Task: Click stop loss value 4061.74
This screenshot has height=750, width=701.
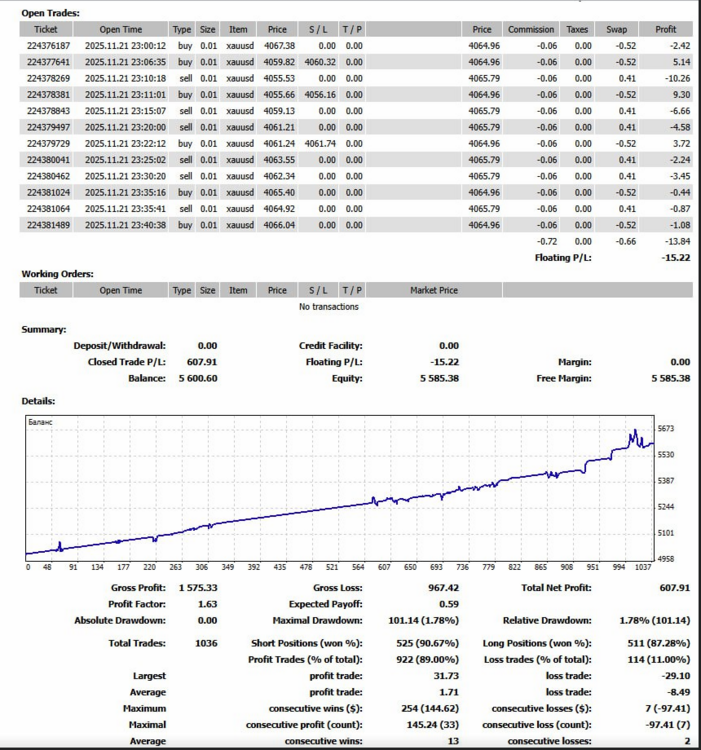Action: (x=320, y=143)
